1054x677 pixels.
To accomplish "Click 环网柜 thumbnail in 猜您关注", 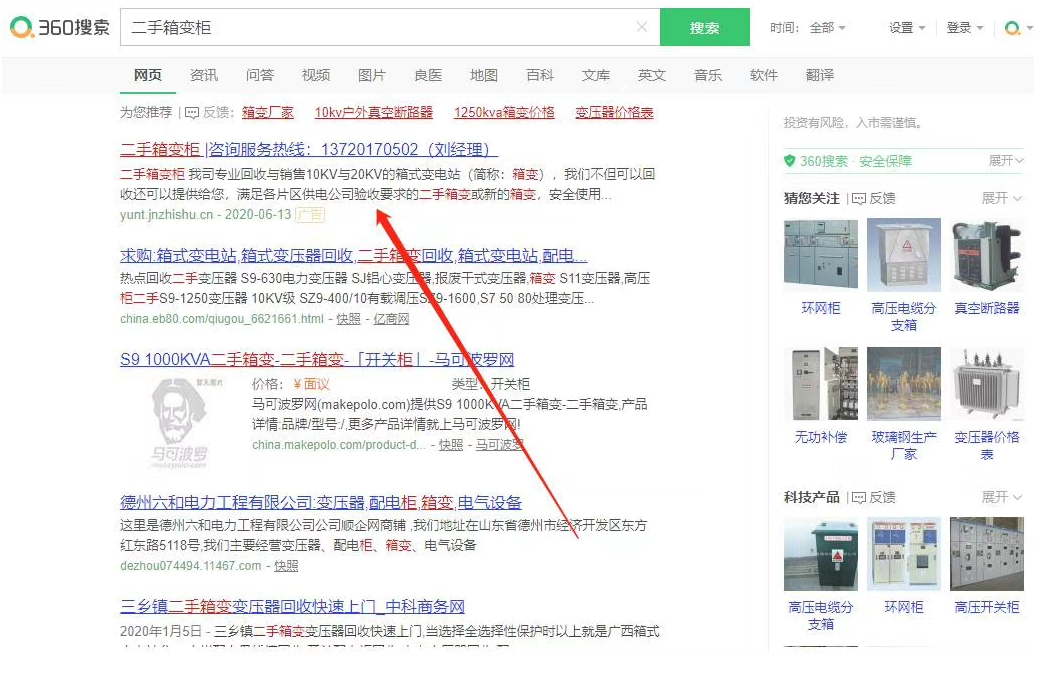I will (x=821, y=255).
